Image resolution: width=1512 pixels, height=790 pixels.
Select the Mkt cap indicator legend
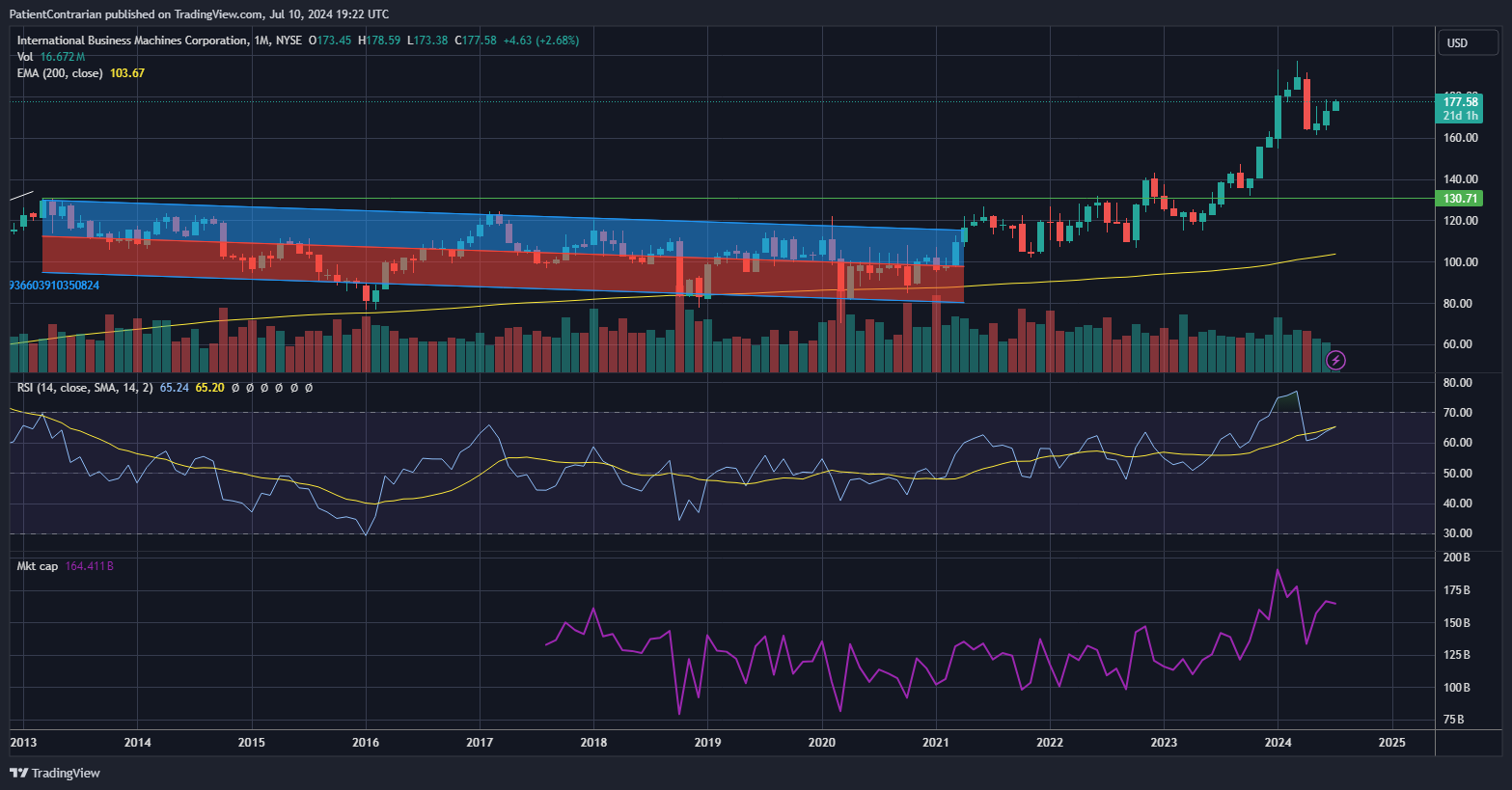38,566
